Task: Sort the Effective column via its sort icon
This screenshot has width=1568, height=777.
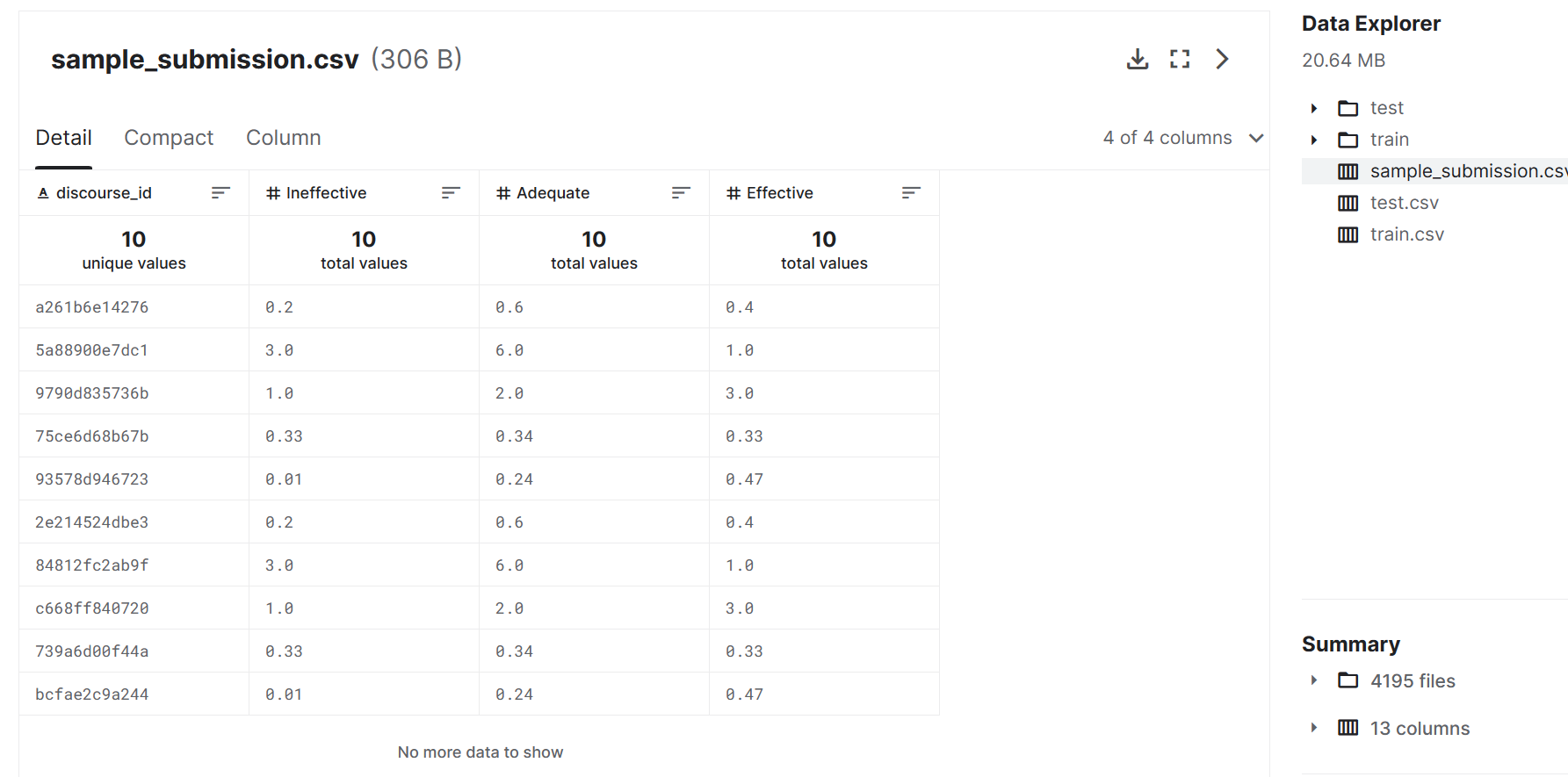Action: [x=911, y=193]
